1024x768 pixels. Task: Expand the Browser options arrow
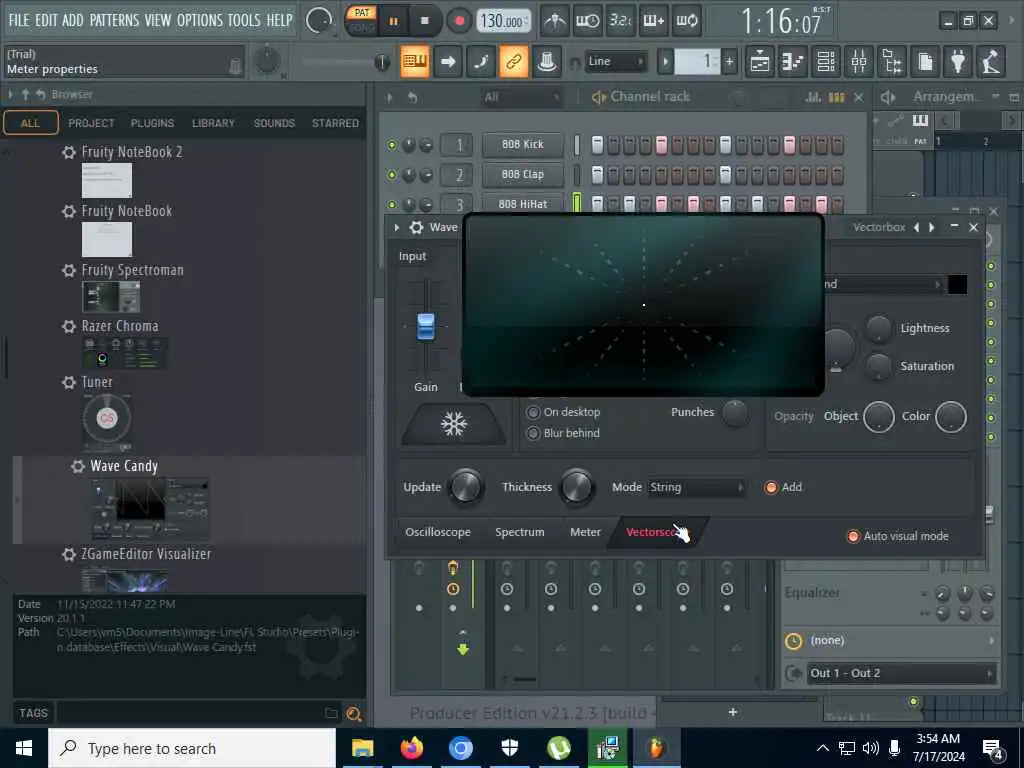10,95
